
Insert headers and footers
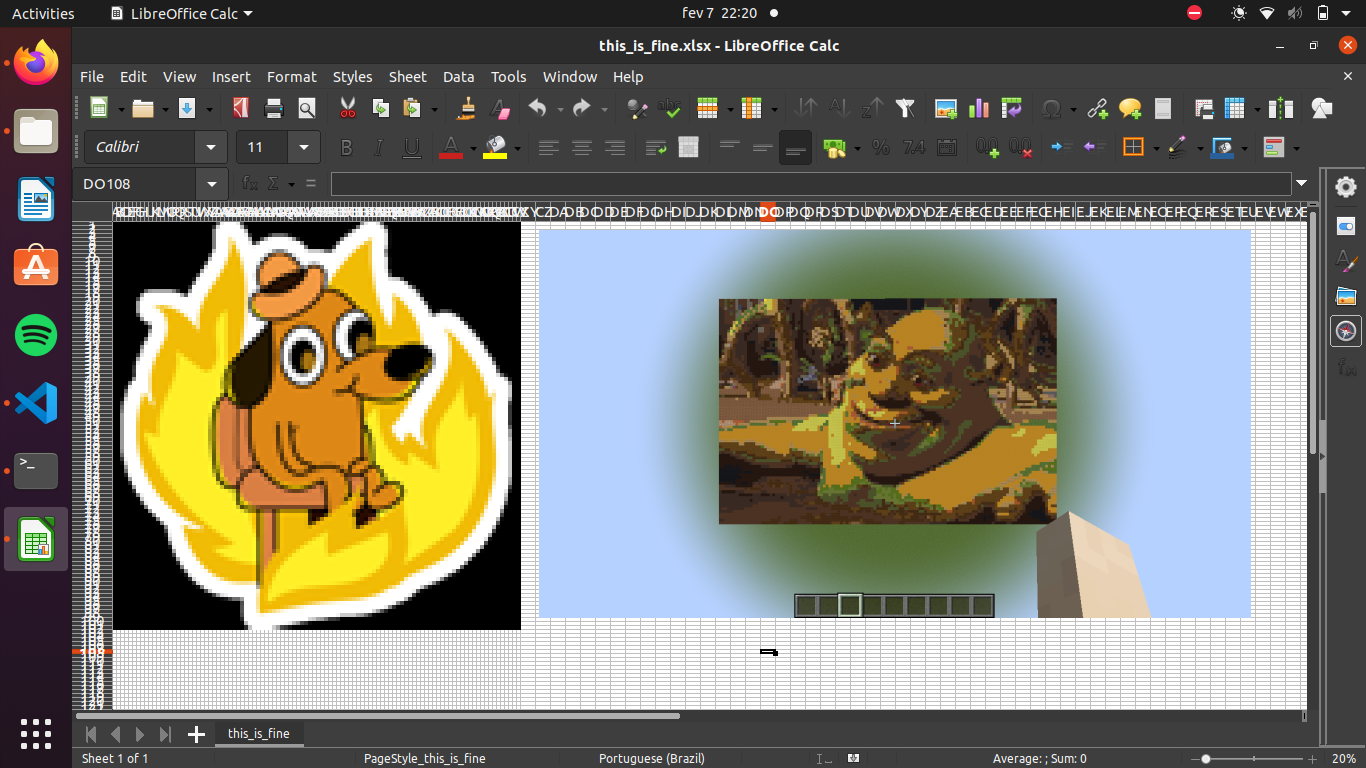pyautogui.click(x=1163, y=108)
